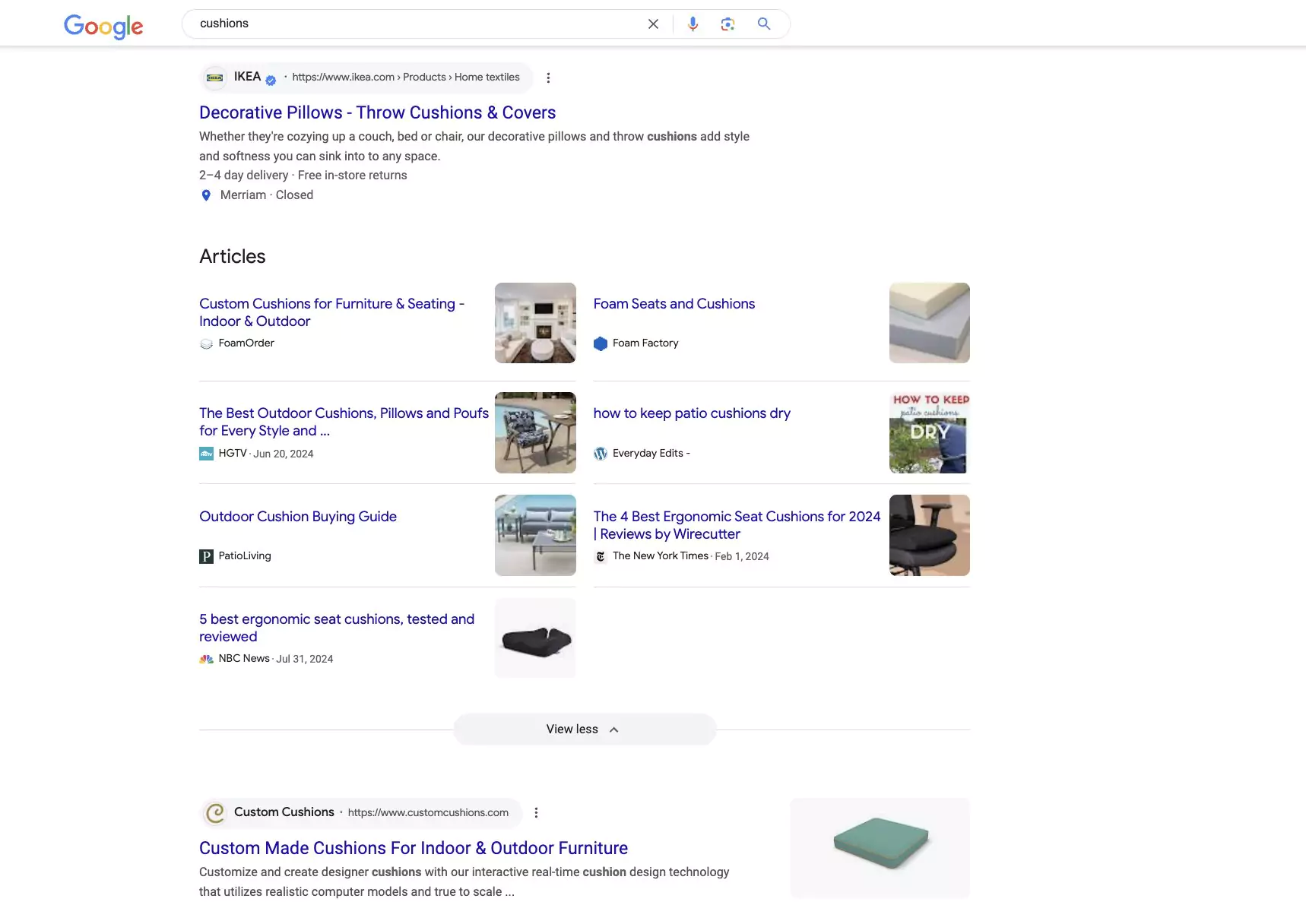Open Google Lens image search
Image resolution: width=1306 pixels, height=924 pixels.
(727, 24)
